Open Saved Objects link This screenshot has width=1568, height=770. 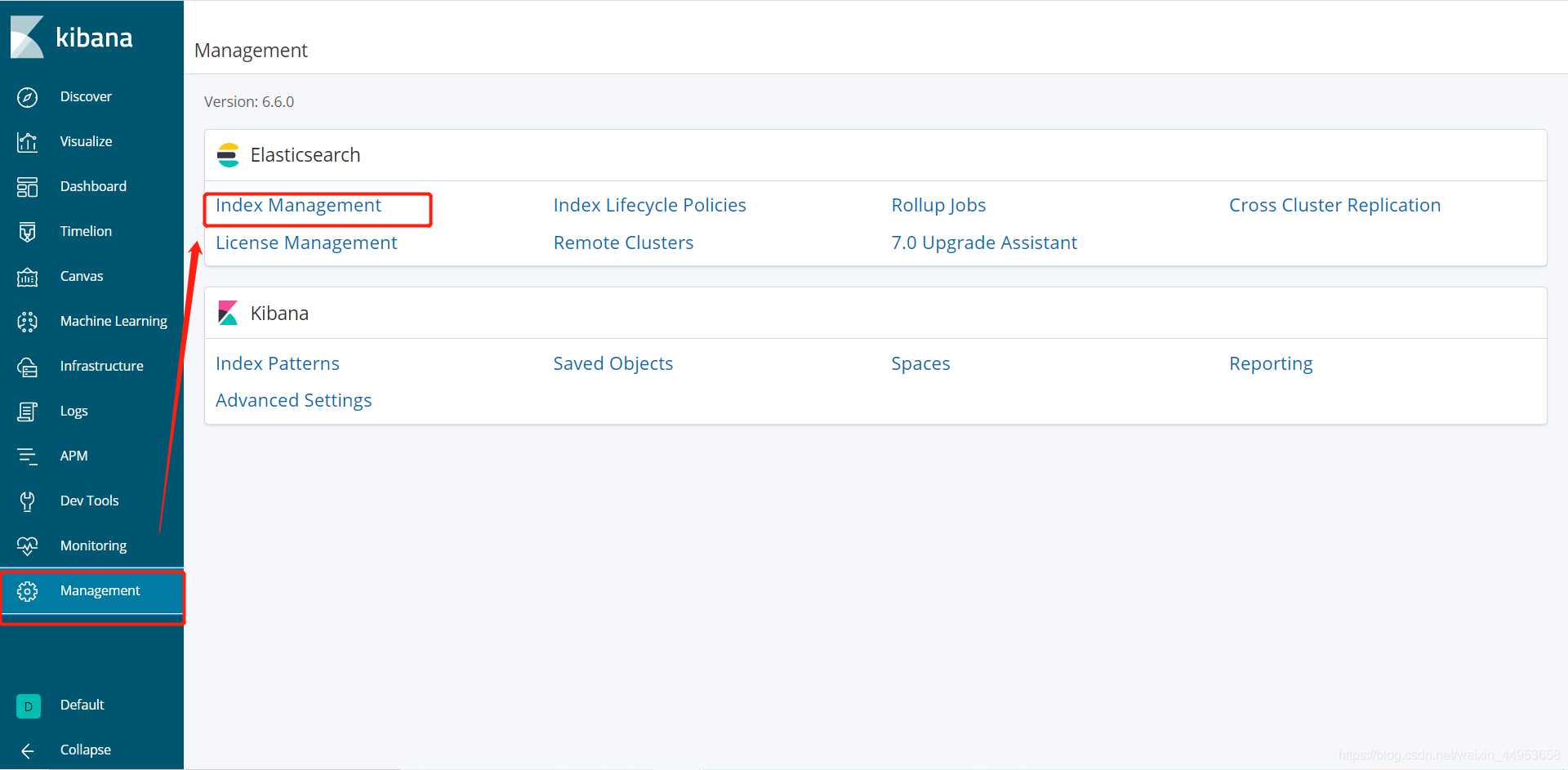click(613, 364)
